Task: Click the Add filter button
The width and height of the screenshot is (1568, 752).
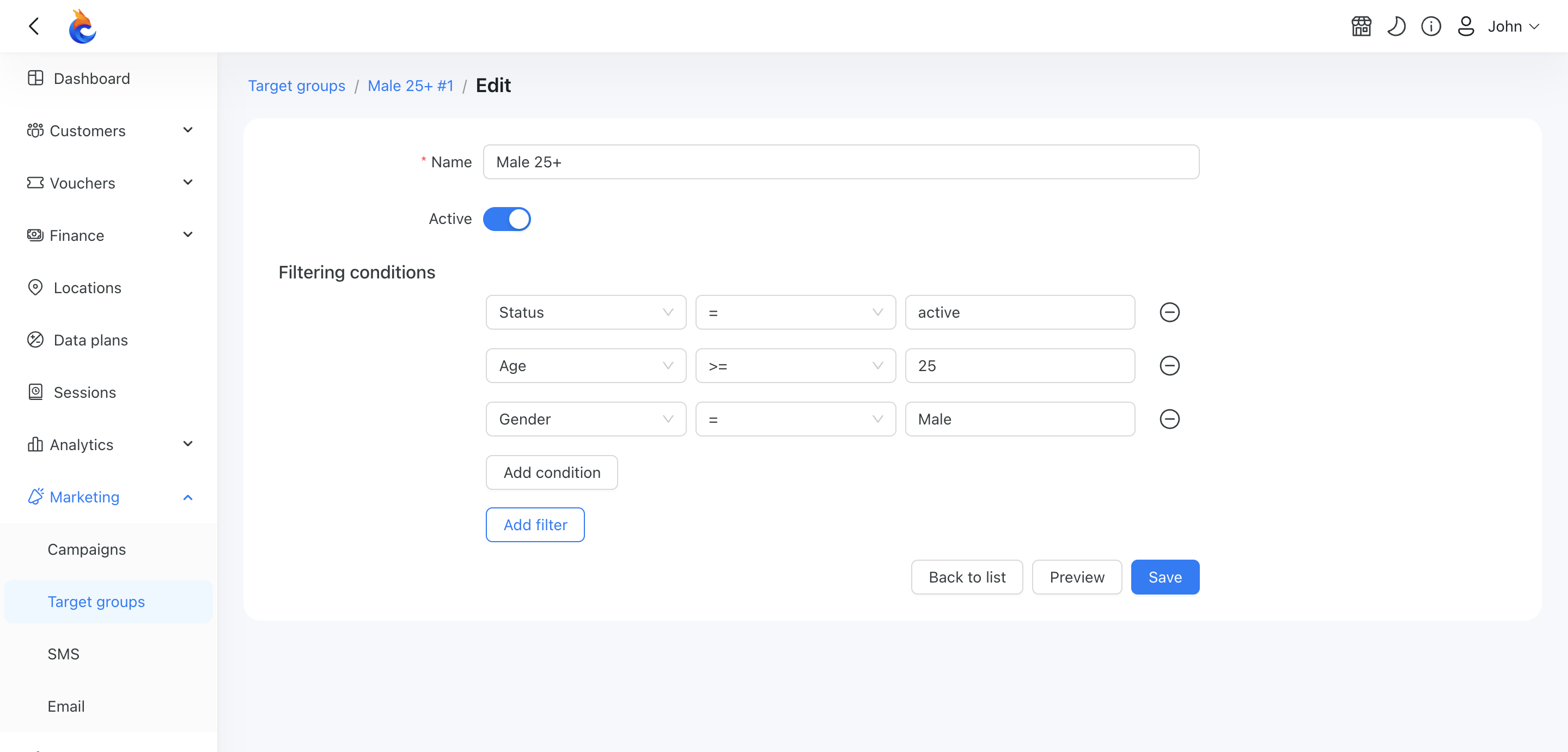Action: coord(535,525)
